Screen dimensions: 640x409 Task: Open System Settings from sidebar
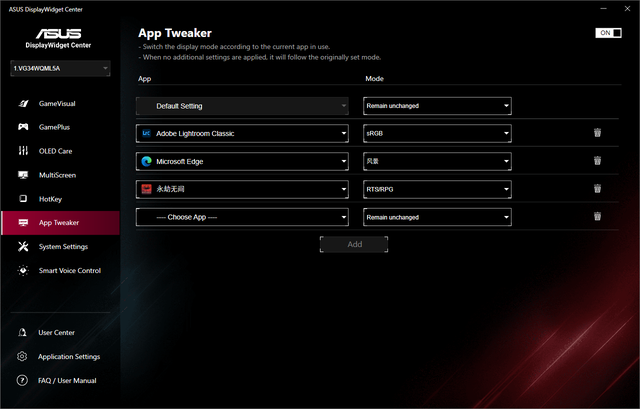point(60,247)
